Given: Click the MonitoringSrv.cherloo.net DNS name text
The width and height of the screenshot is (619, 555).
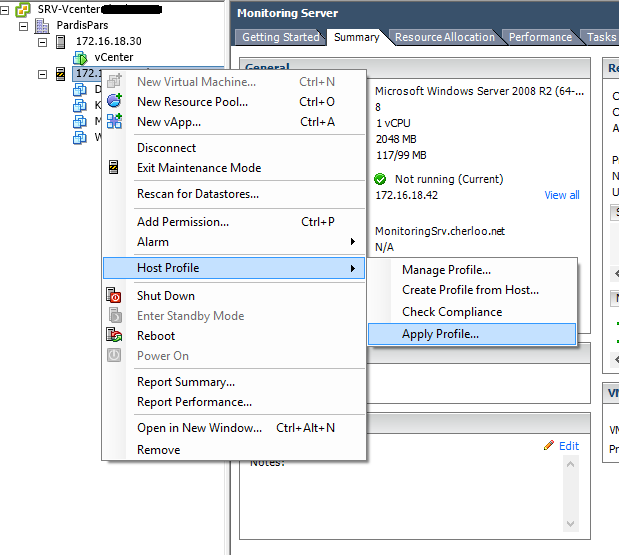Looking at the screenshot, I should coord(440,231).
